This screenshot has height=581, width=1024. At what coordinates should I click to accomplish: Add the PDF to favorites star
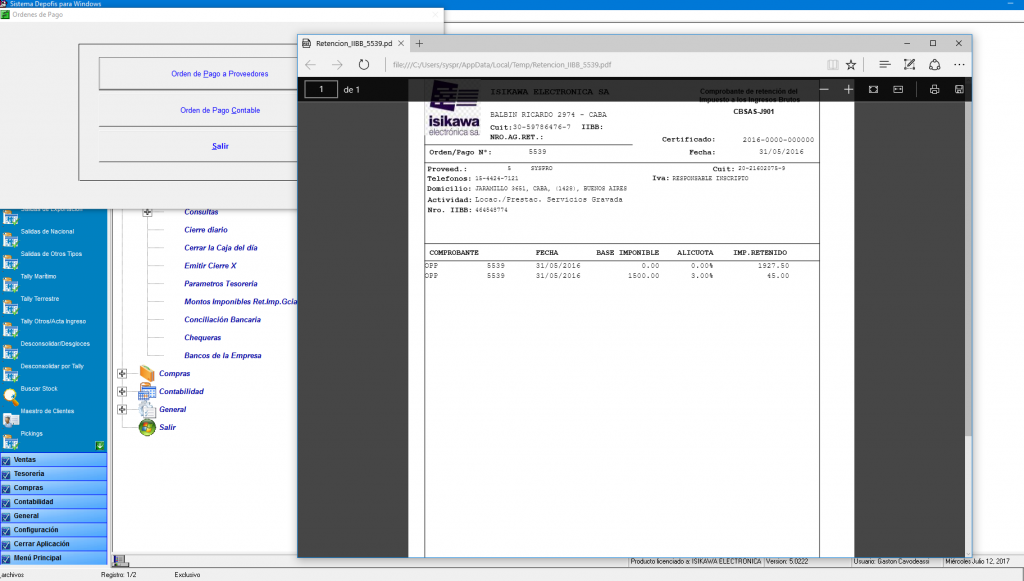coord(851,65)
